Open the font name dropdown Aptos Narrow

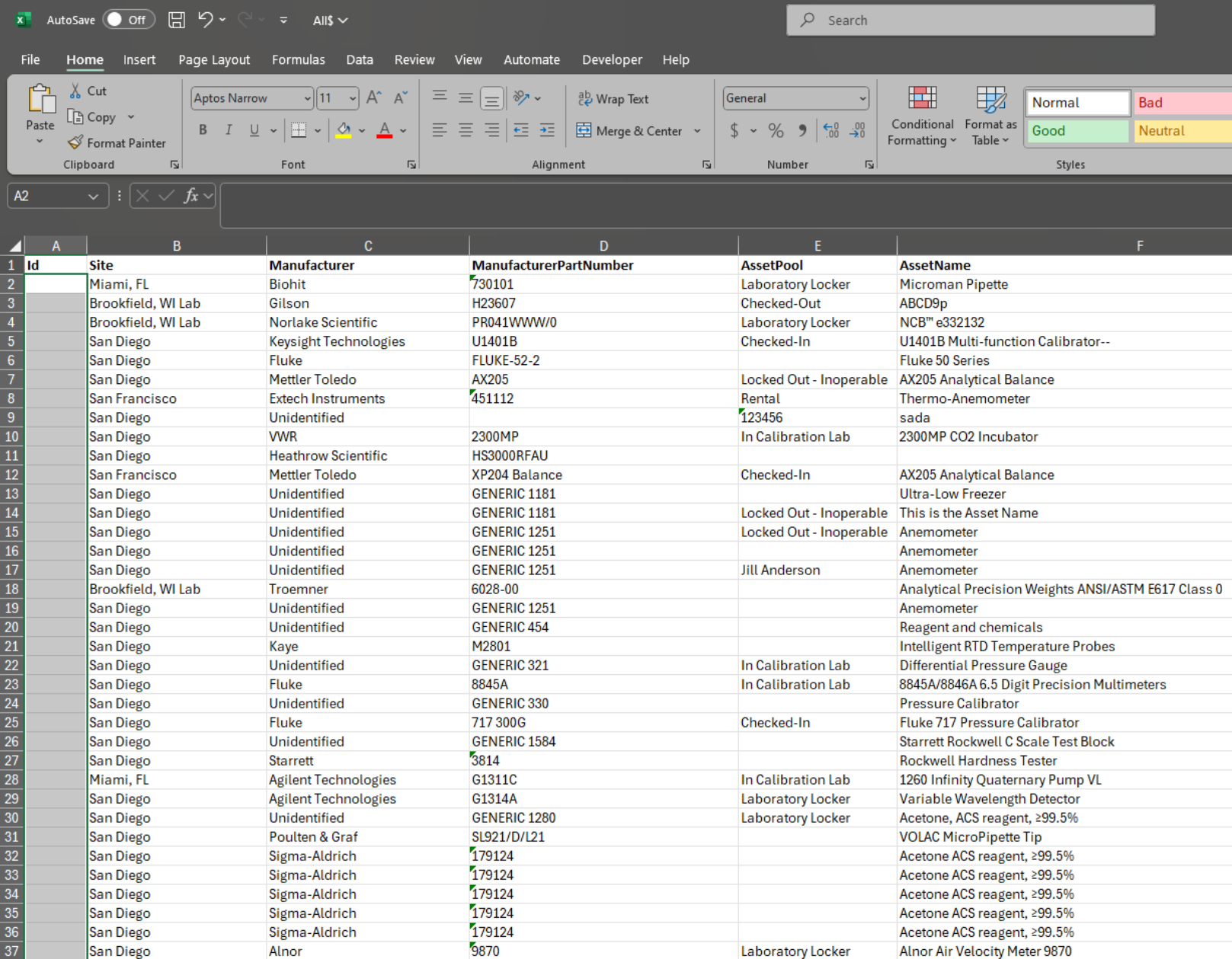(307, 98)
